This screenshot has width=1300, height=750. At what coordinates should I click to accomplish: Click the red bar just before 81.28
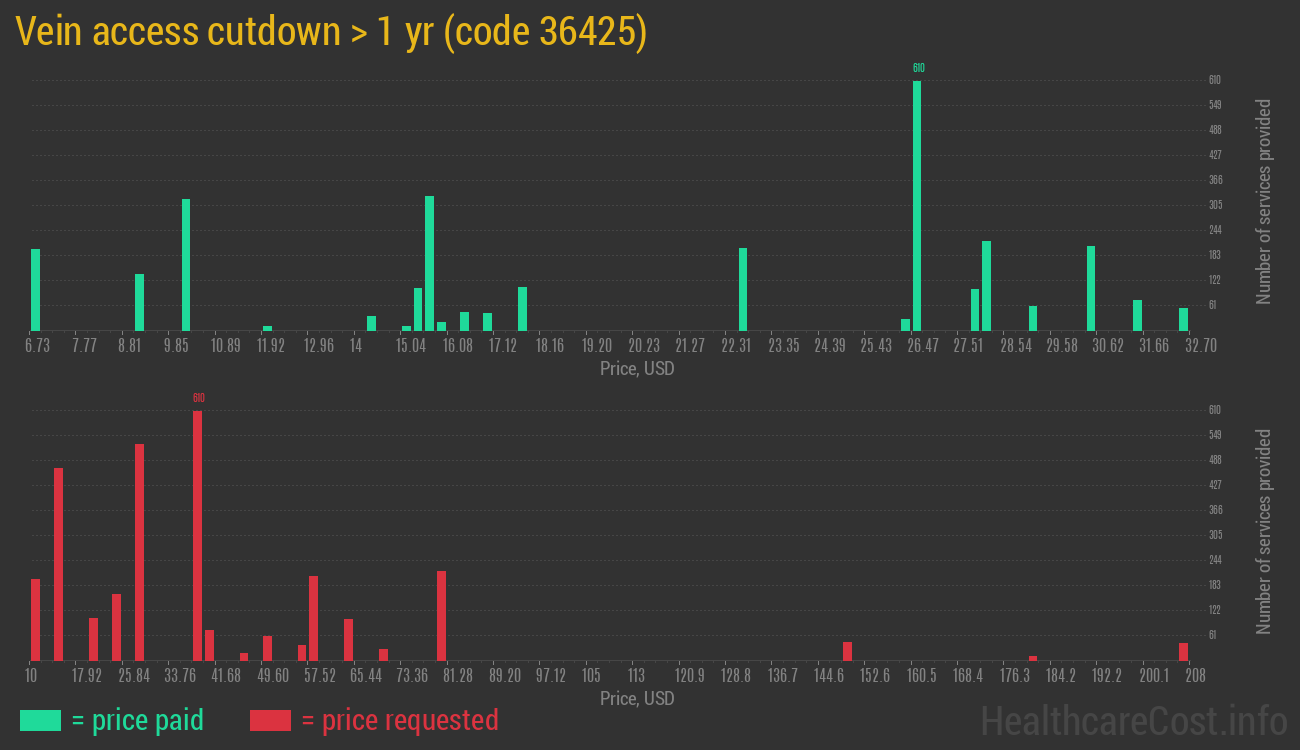click(x=441, y=615)
